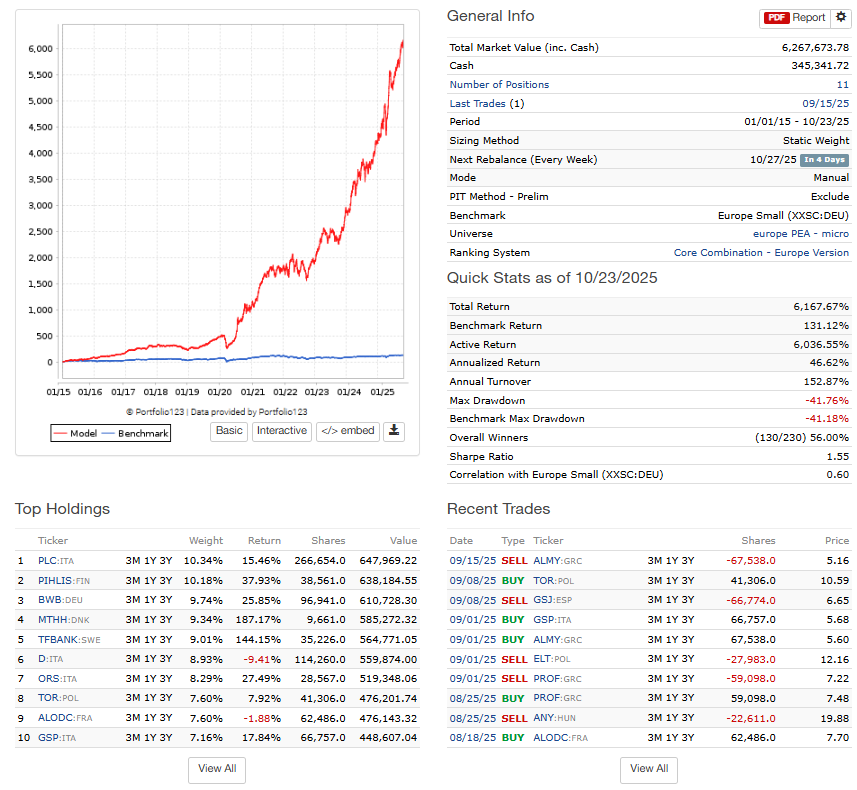Click the 3Y chart link for BWB:DEU

point(173,599)
